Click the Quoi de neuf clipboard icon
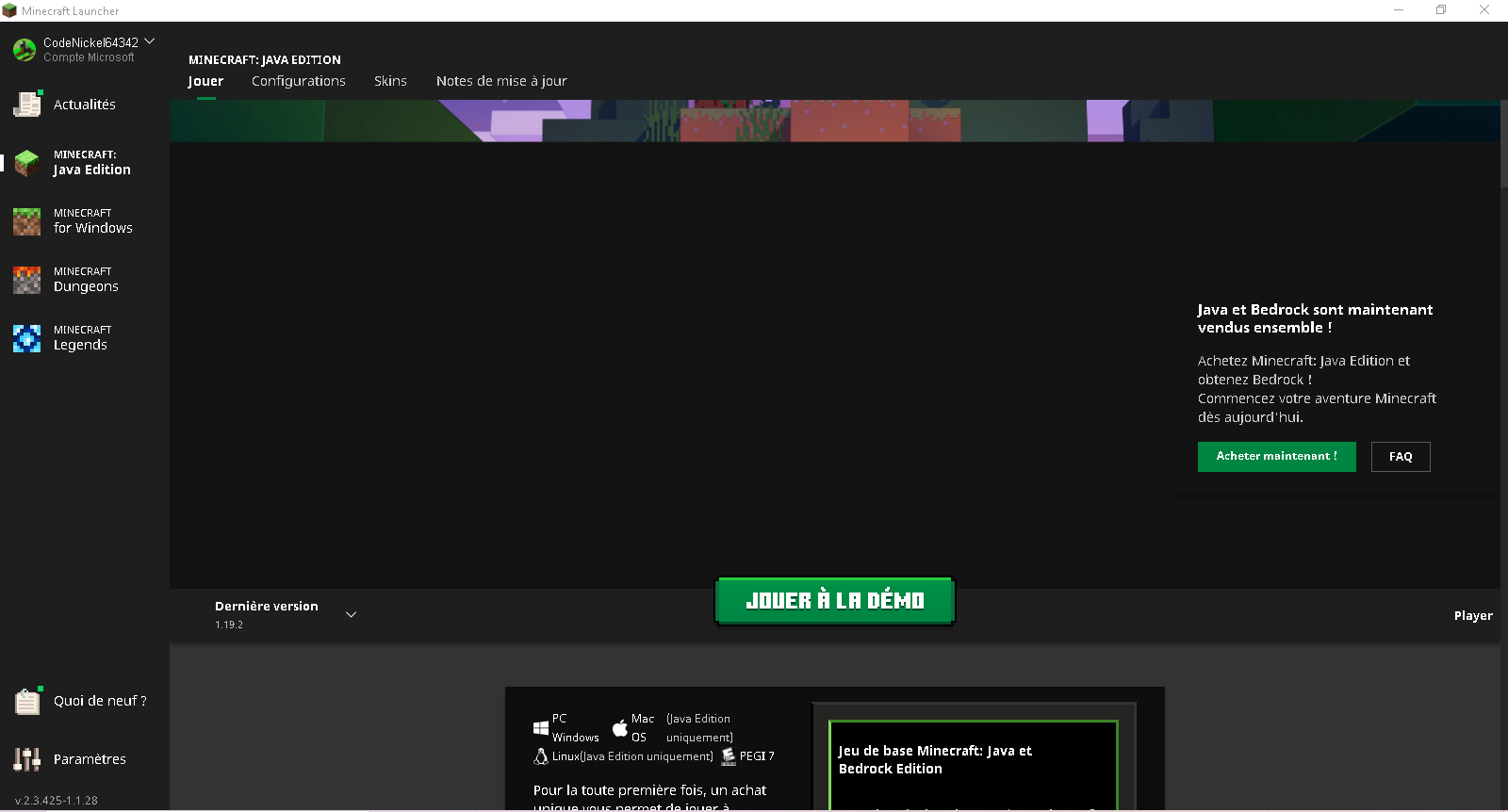The height and width of the screenshot is (812, 1508). coord(27,701)
